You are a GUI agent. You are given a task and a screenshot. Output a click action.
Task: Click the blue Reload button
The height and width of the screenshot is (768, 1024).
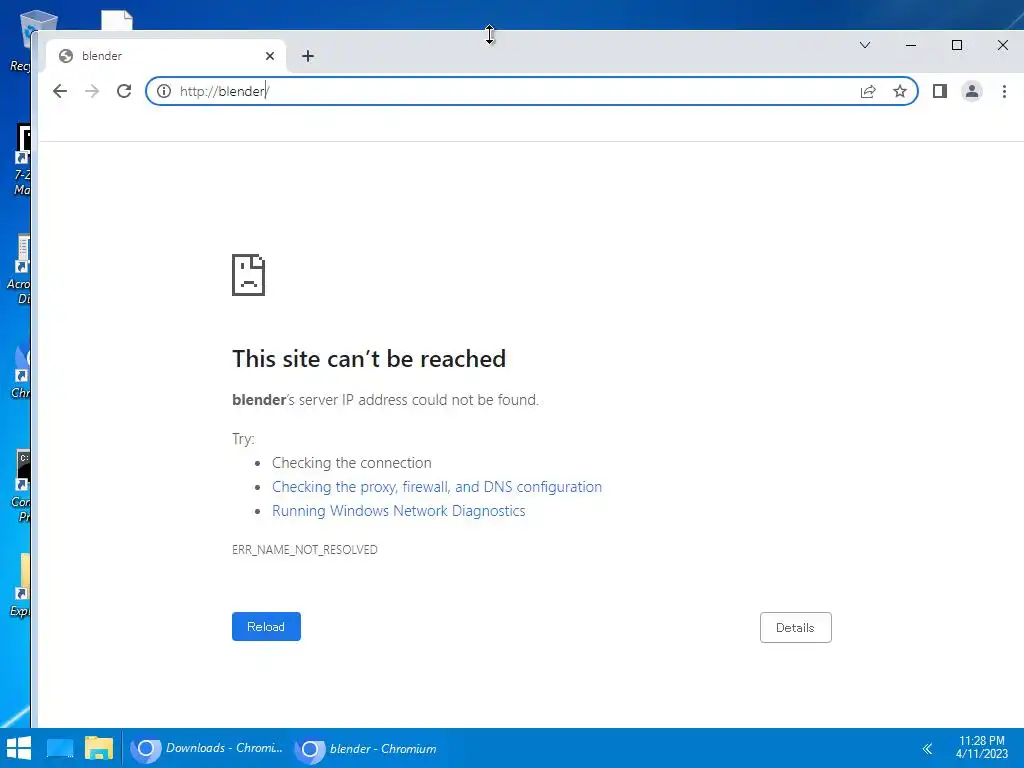click(266, 626)
